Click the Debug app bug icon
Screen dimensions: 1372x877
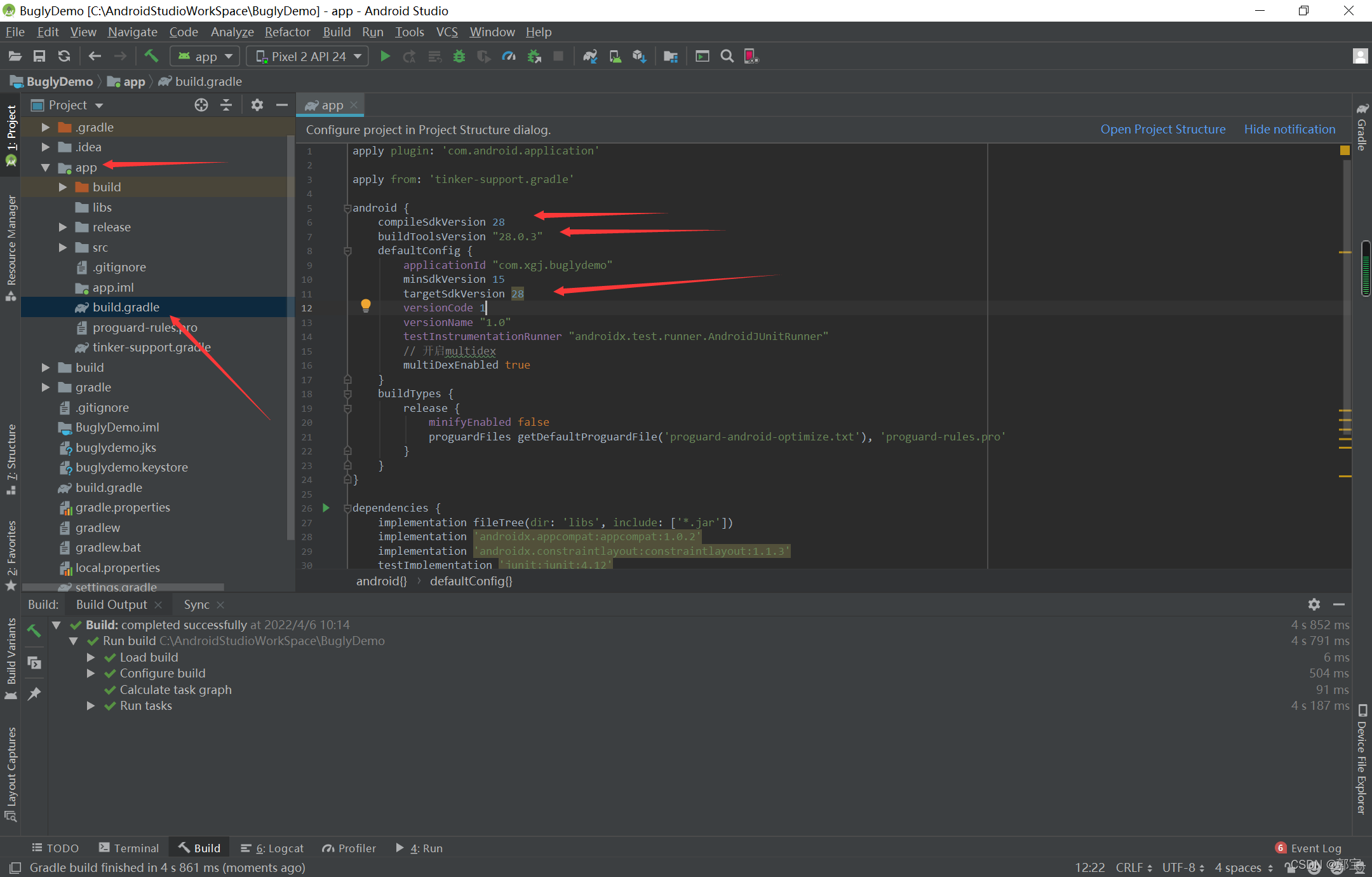click(459, 57)
